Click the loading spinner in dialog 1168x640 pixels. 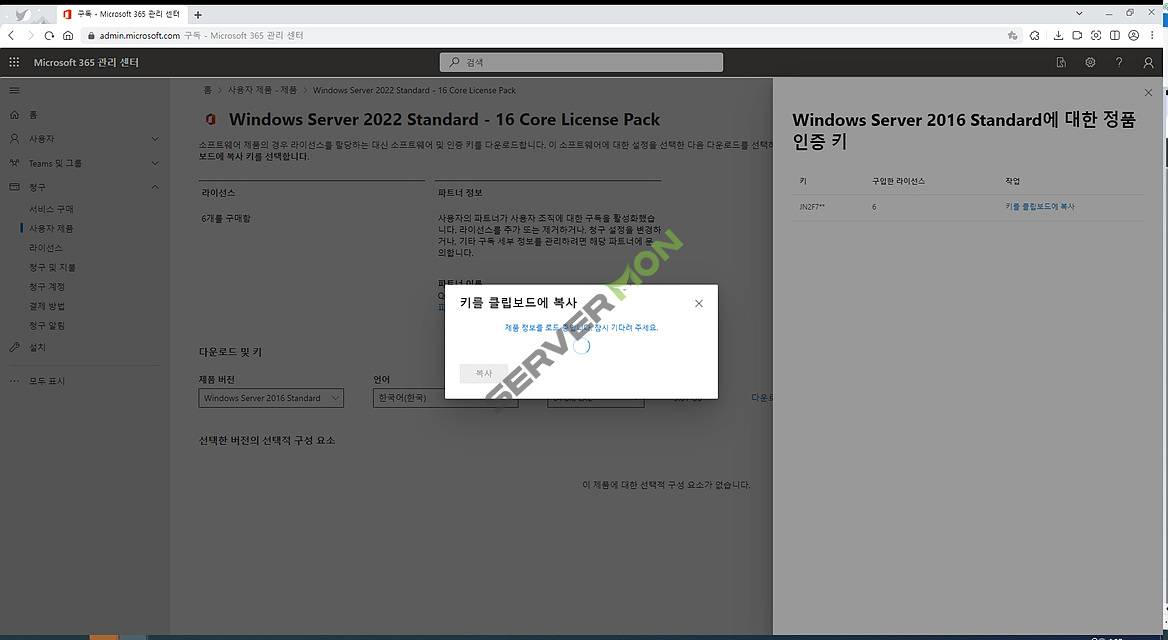(582, 346)
